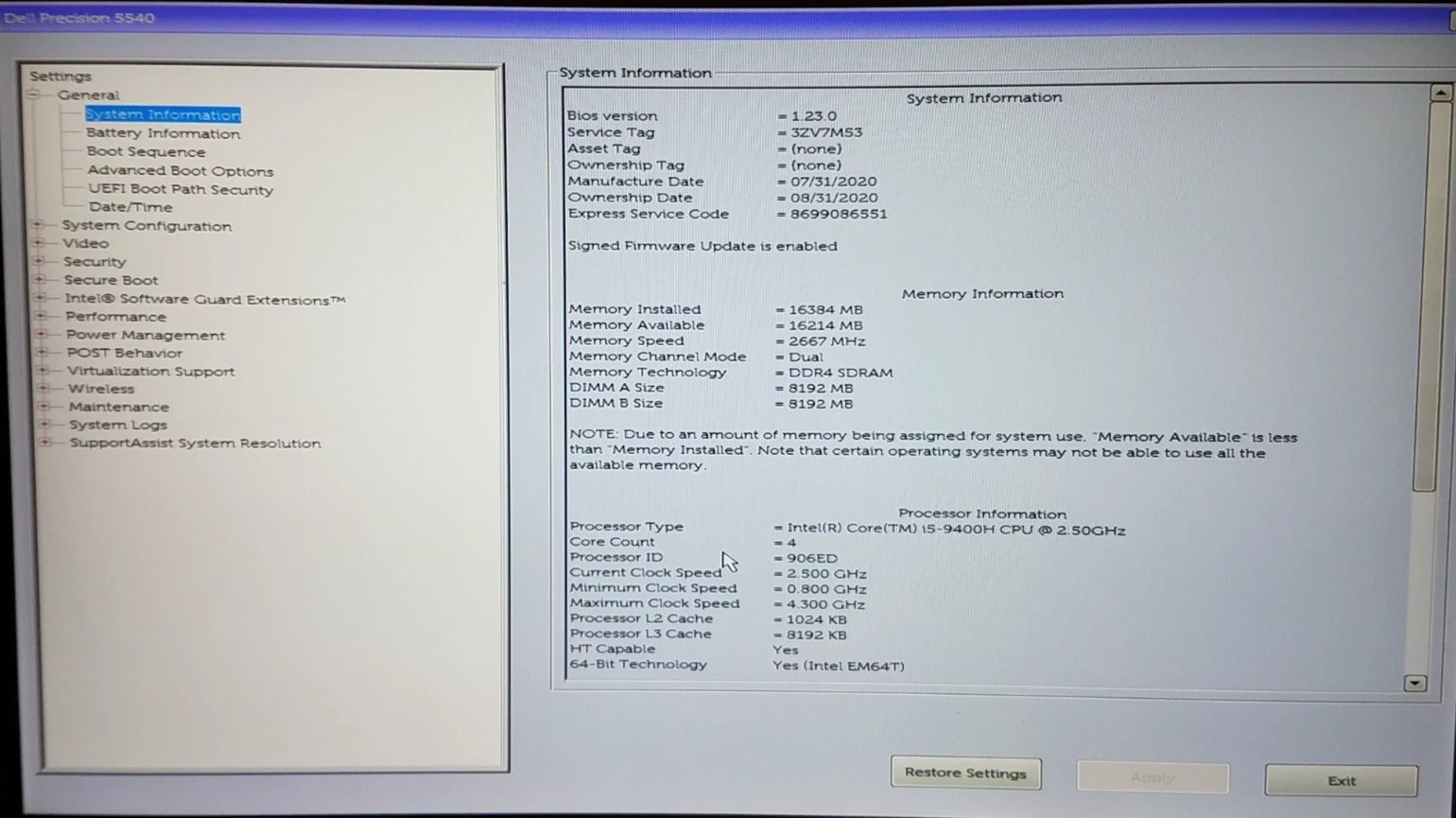The image size is (1456, 818).
Task: Click the Dell Precision 5540 title
Action: [79, 18]
